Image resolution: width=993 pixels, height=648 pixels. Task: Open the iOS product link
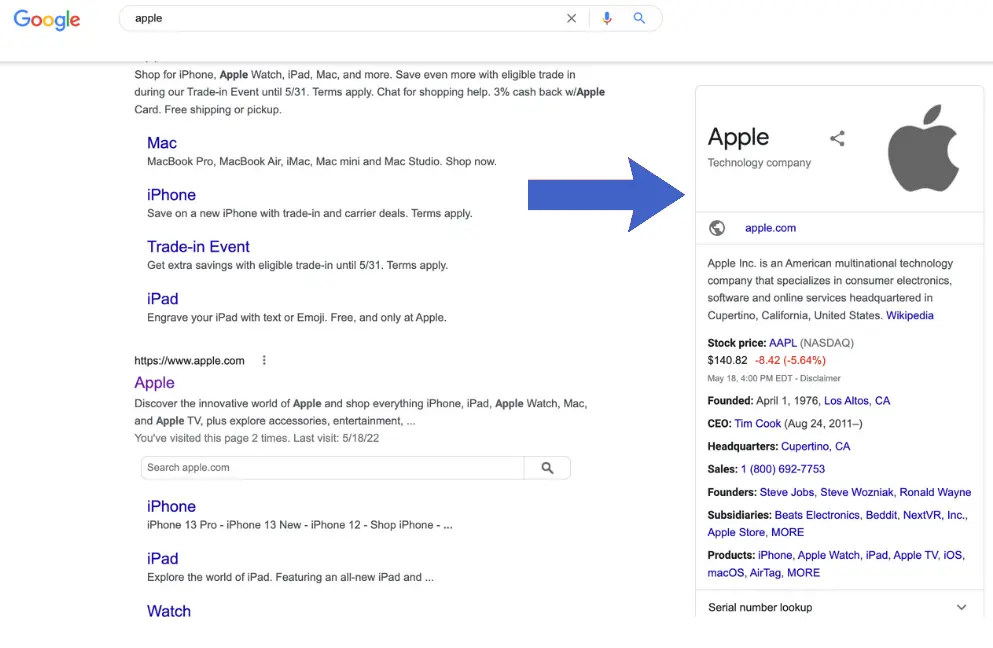pyautogui.click(x=952, y=556)
